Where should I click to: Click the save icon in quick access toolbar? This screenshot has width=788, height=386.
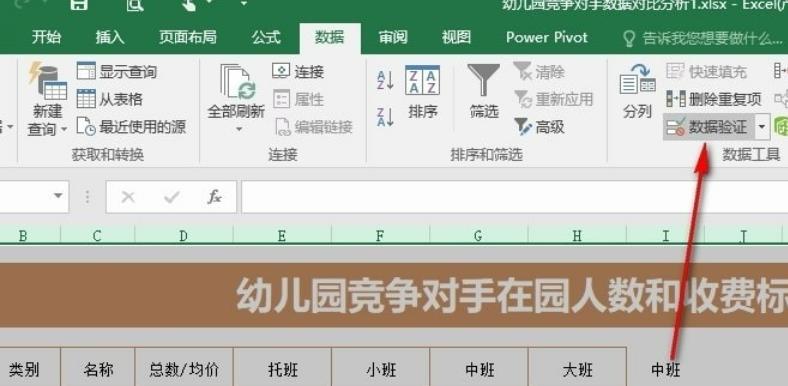click(79, 5)
